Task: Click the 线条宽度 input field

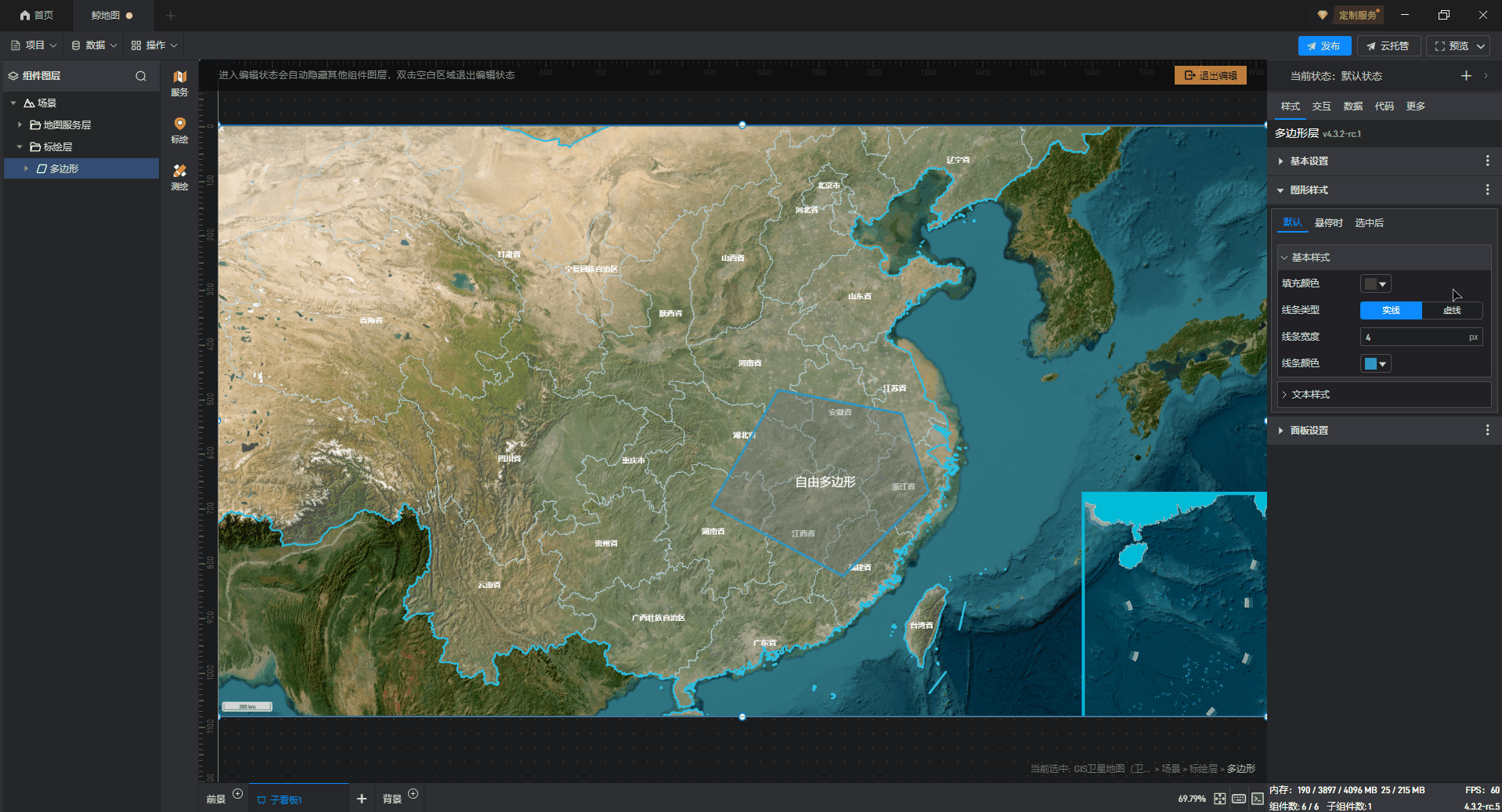Action: coord(1421,337)
